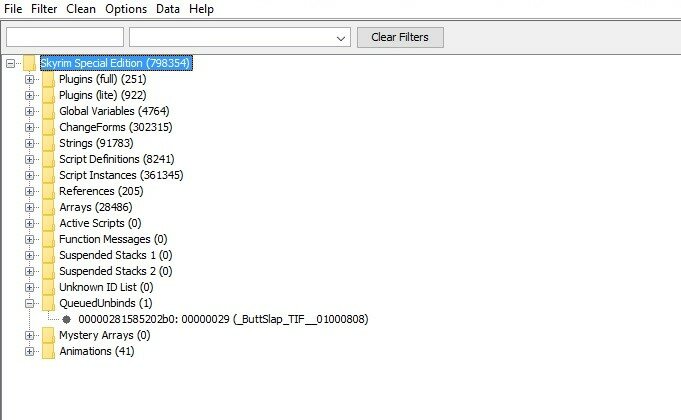Select the Script Definitions (8241) row

pos(116,159)
